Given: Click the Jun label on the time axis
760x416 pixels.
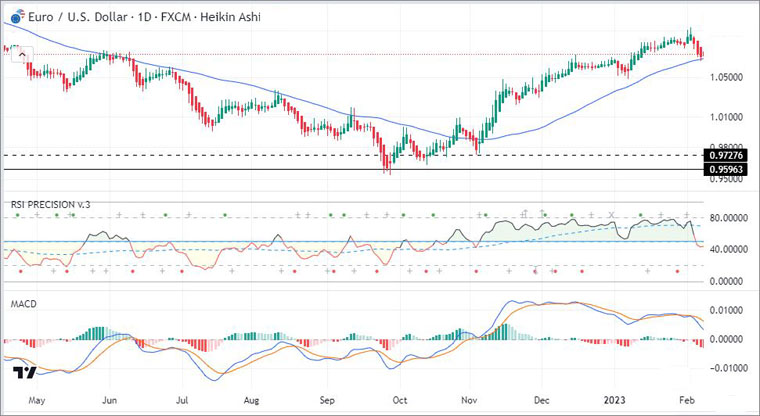Looking at the screenshot, I should point(110,400).
